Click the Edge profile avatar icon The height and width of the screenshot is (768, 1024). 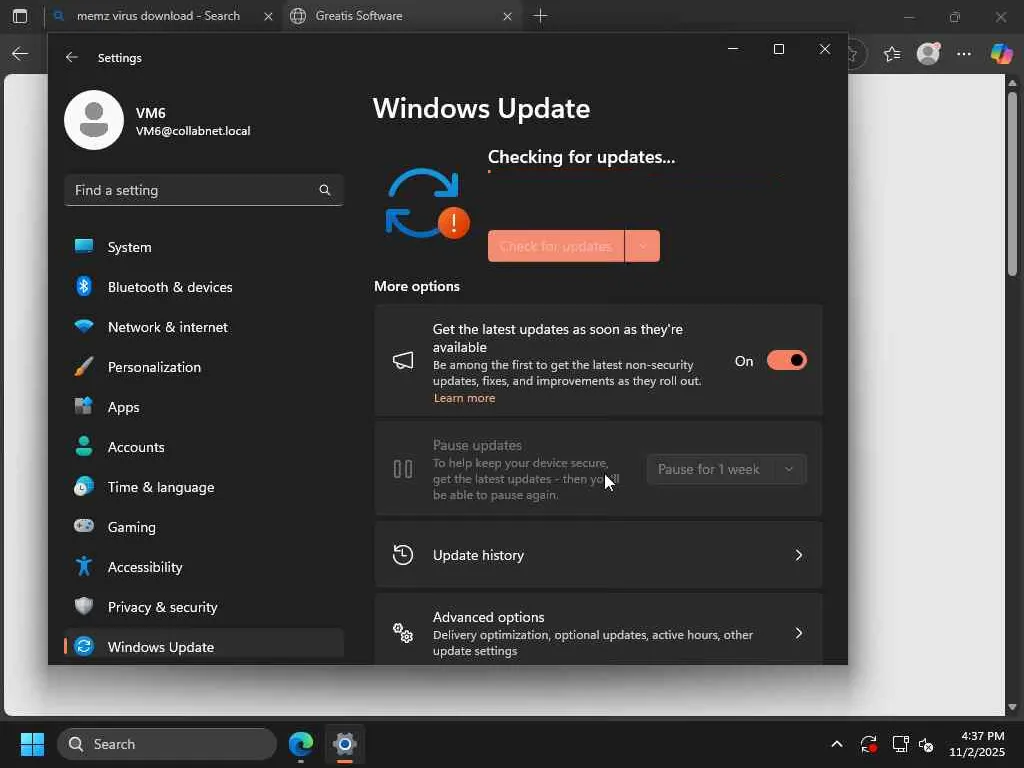coord(928,54)
